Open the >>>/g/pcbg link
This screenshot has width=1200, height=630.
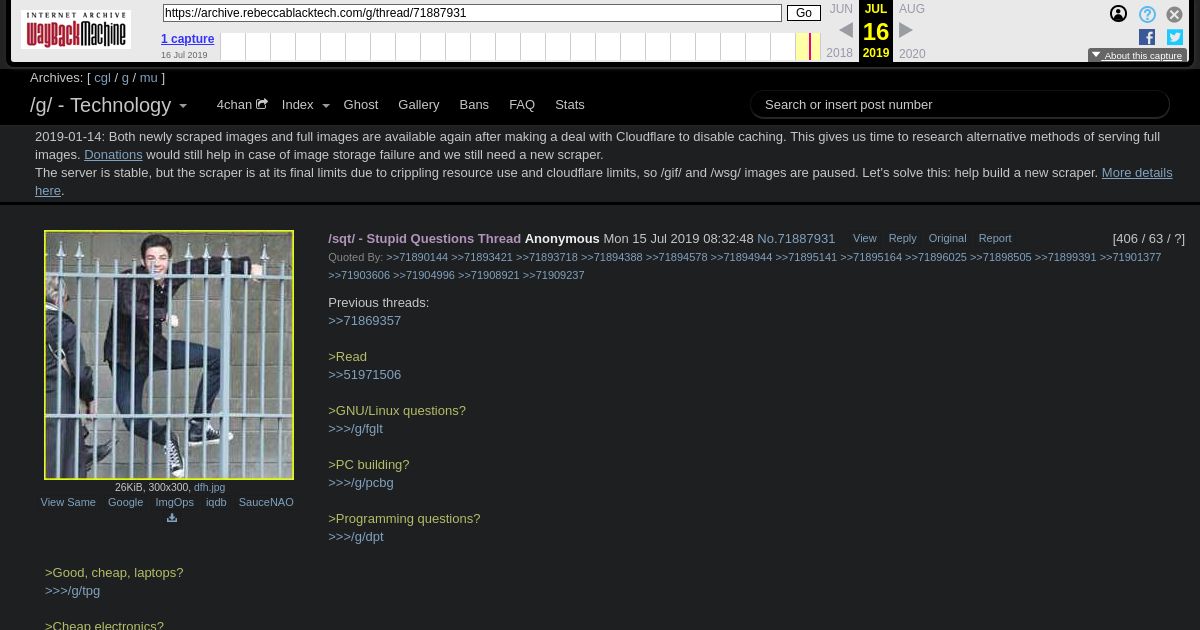click(360, 482)
